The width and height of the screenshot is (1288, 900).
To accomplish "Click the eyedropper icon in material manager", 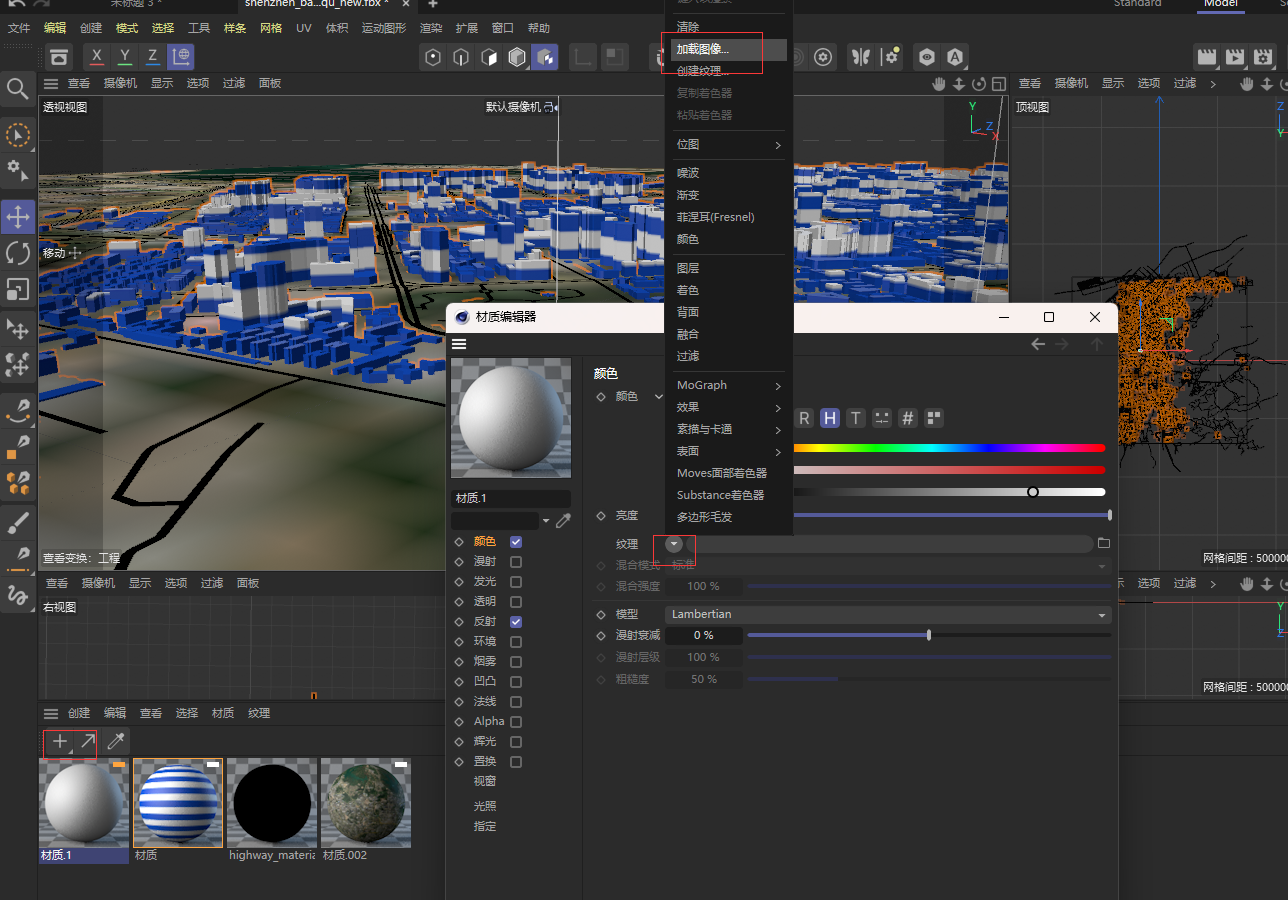I will click(x=116, y=742).
